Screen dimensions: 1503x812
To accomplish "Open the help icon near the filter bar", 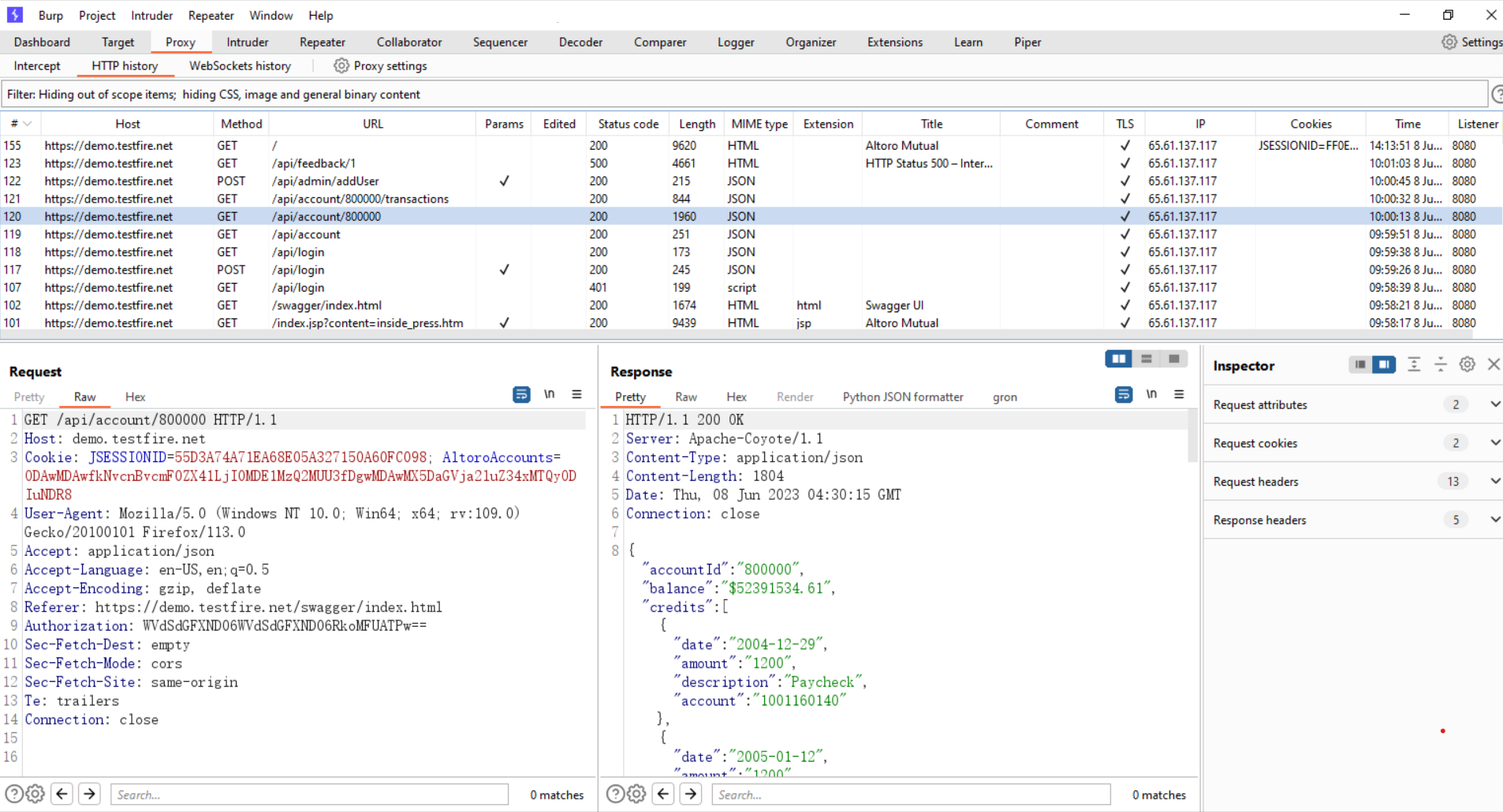I will pos(1497,94).
